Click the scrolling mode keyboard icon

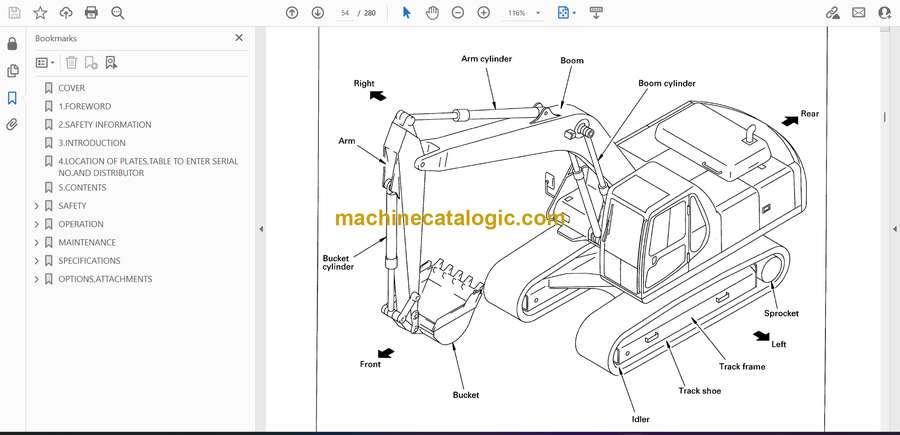point(596,13)
